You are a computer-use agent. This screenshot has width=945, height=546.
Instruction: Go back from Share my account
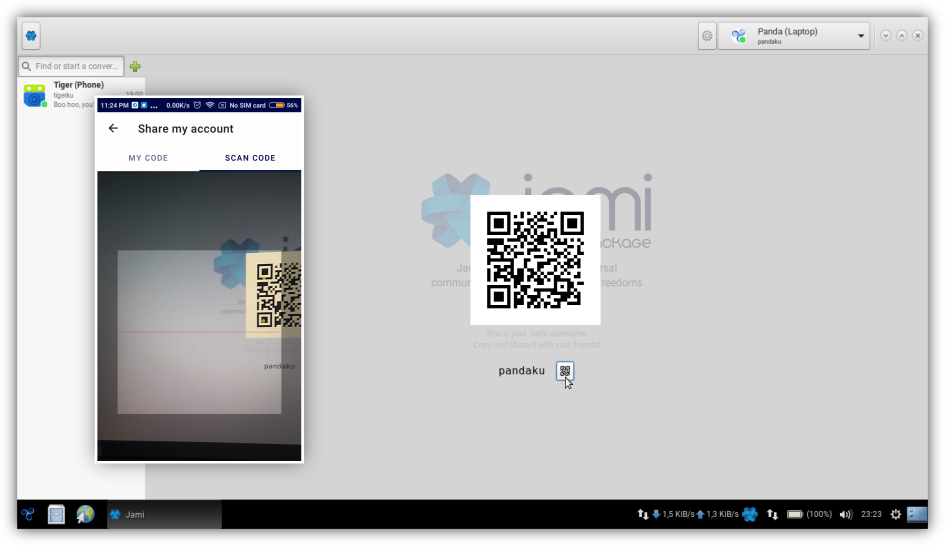tap(113, 128)
